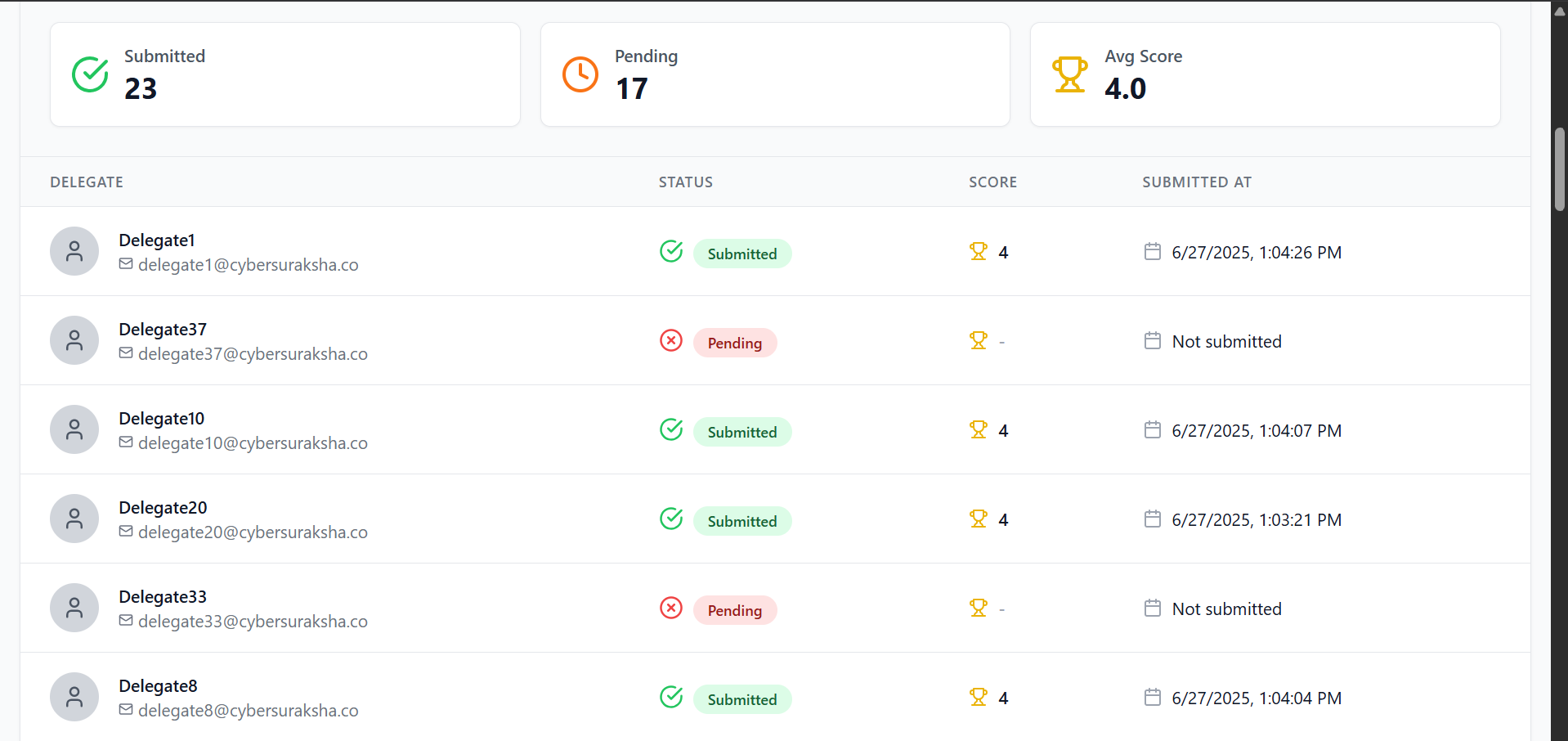1568x741 pixels.
Task: Click the orange clock icon in Pending card
Action: coord(580,74)
